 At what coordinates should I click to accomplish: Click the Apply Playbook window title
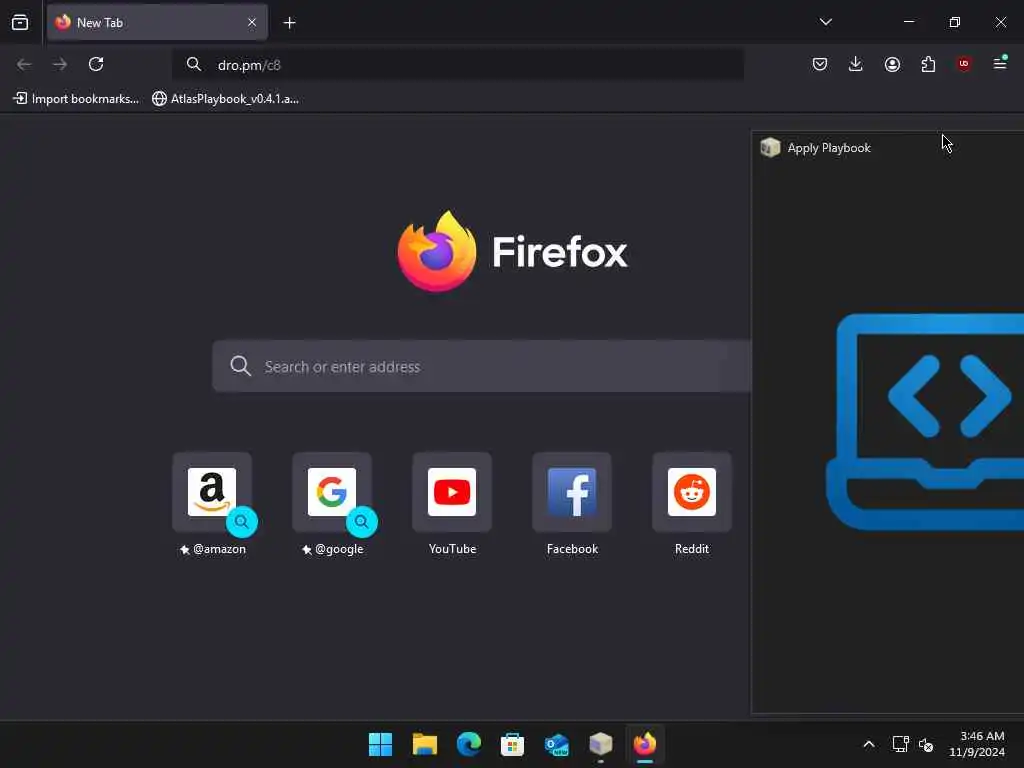[829, 148]
